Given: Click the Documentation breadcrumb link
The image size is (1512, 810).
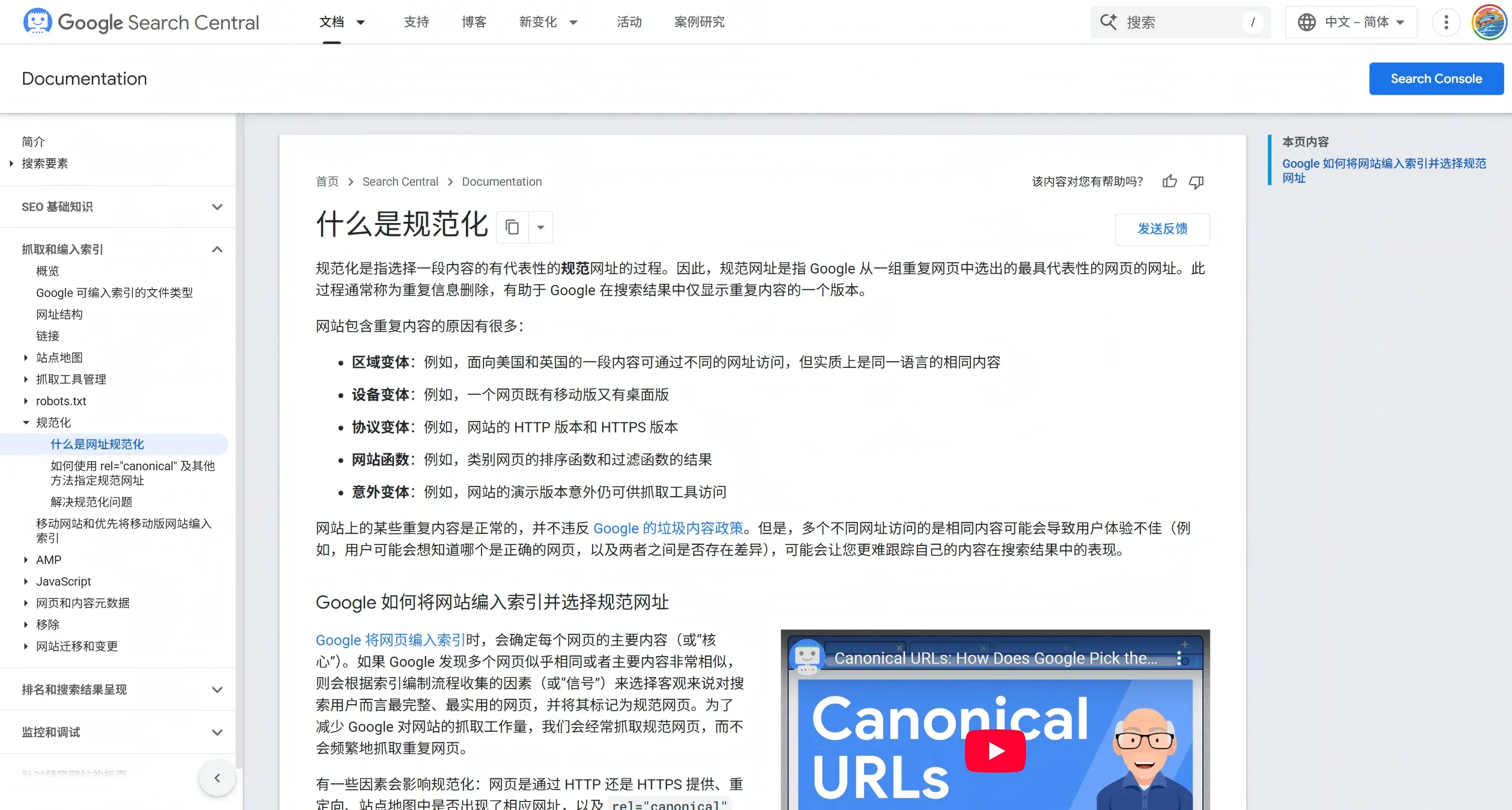Looking at the screenshot, I should pyautogui.click(x=502, y=181).
